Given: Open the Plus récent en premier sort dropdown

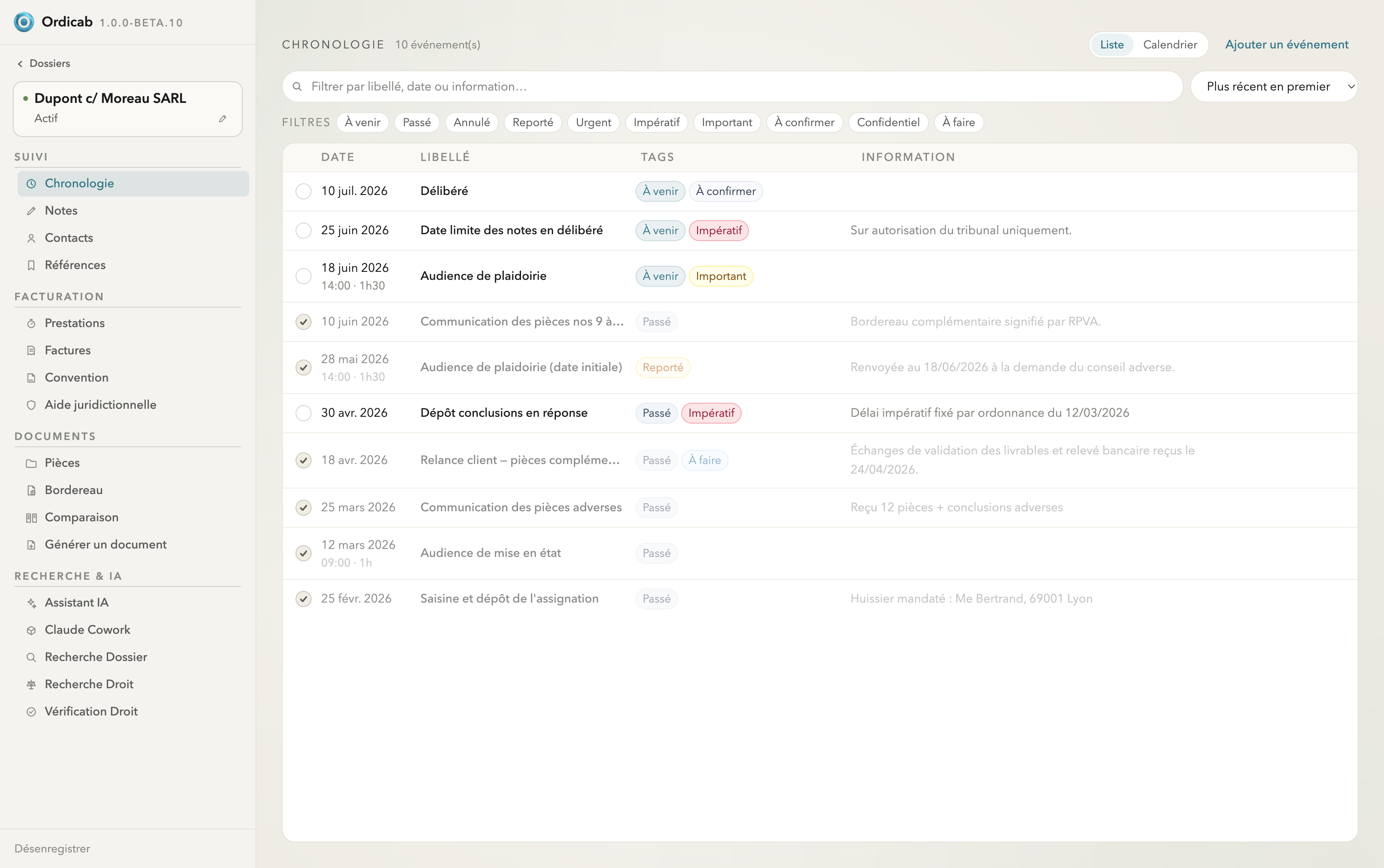Looking at the screenshot, I should click(1274, 87).
